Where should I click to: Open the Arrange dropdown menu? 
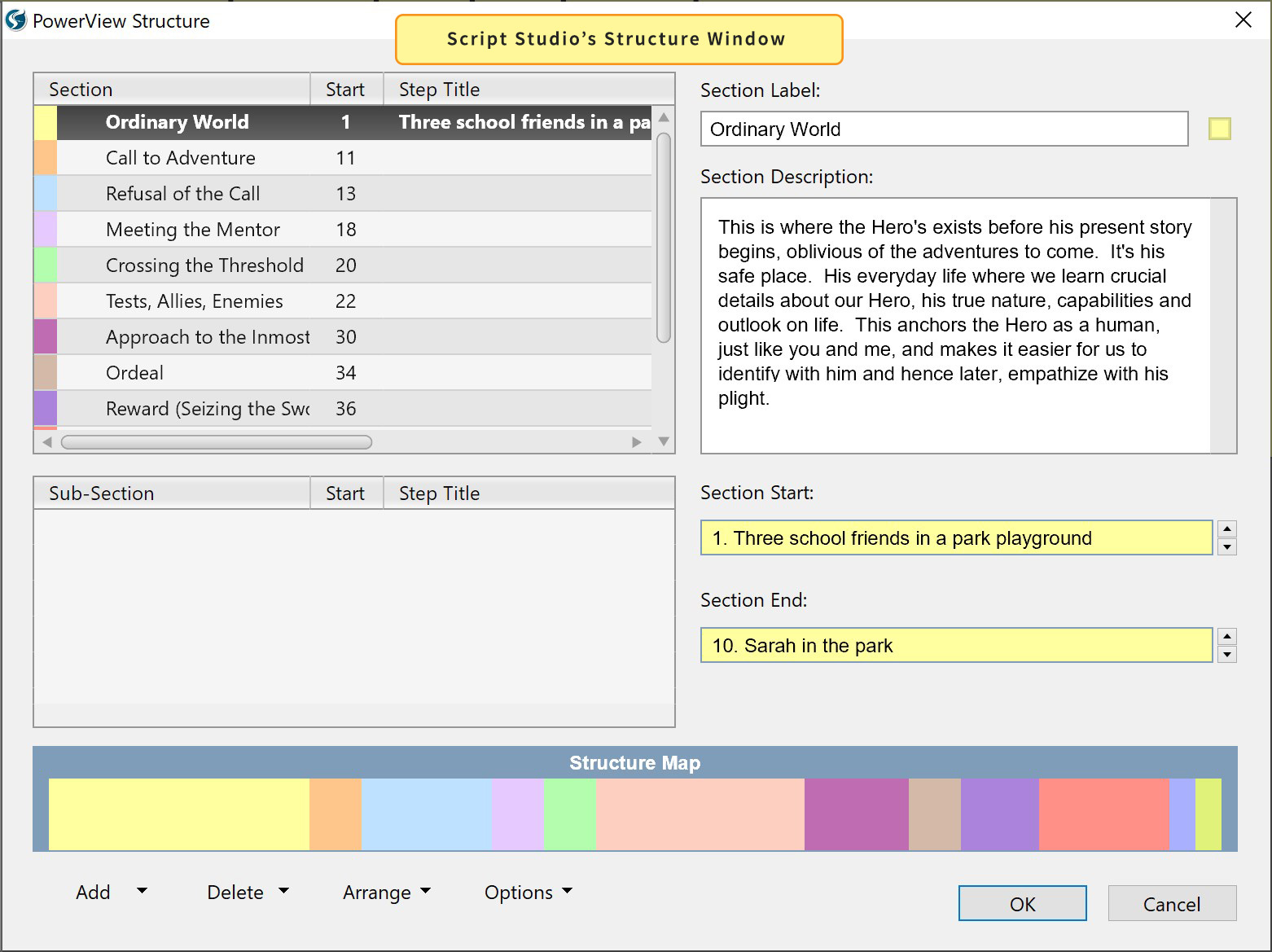[386, 892]
